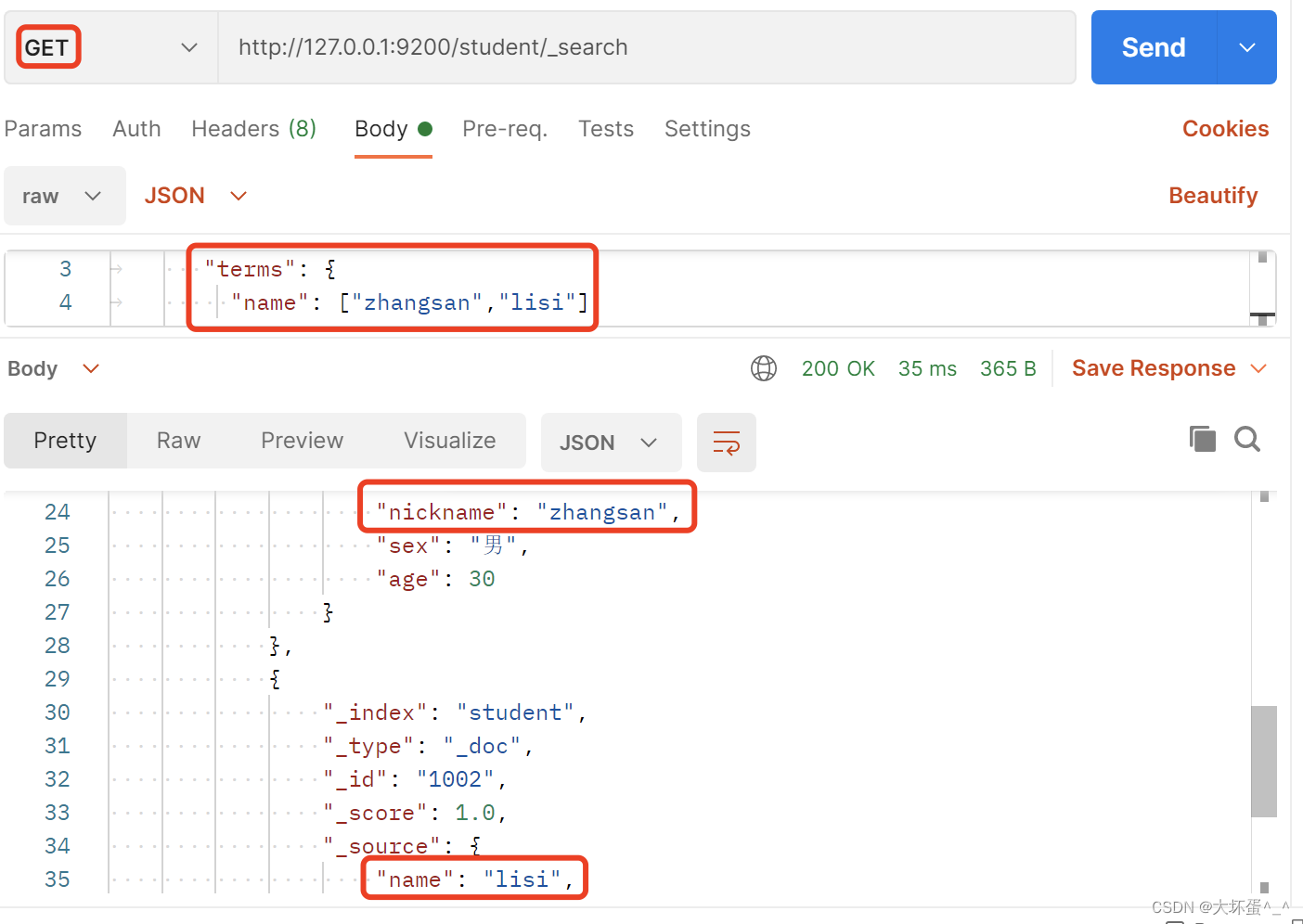This screenshot has height=924, width=1303.
Task: Click the "name": "lisi" response line
Action: click(x=475, y=879)
